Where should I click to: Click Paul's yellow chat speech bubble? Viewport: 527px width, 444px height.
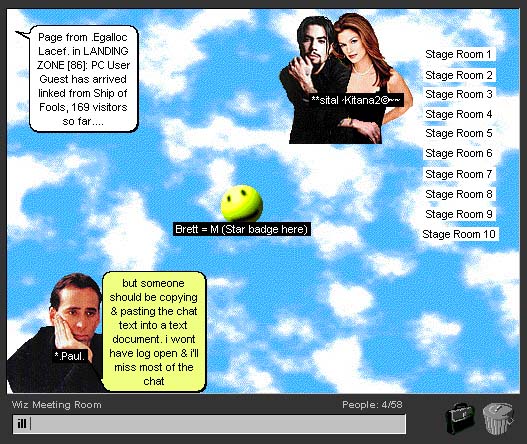coord(154,332)
